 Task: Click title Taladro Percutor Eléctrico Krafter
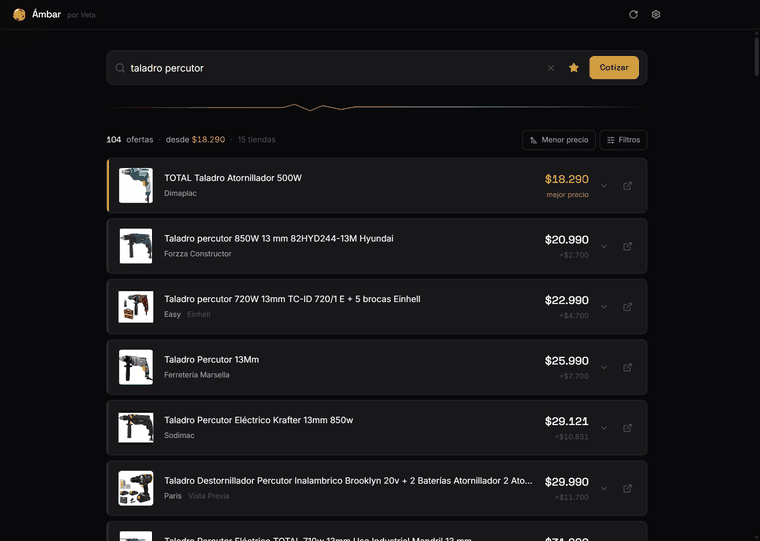pos(258,420)
